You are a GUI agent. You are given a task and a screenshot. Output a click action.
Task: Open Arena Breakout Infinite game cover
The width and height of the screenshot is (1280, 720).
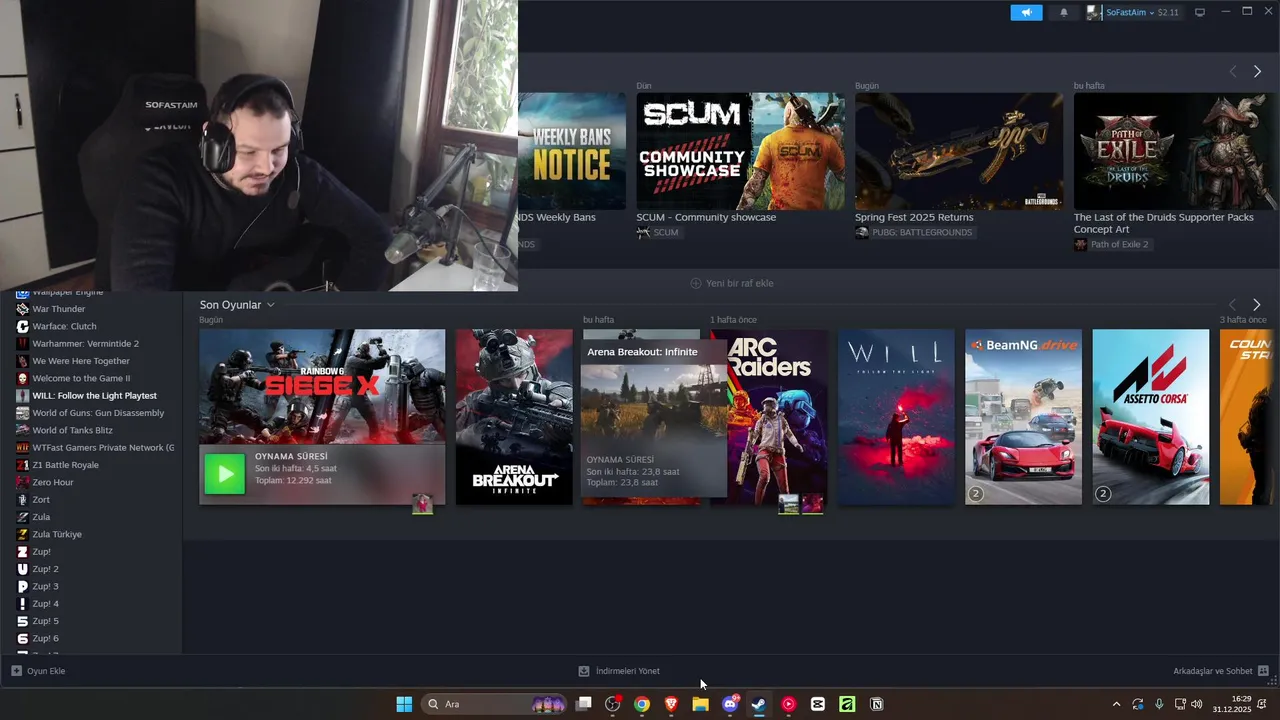(514, 417)
